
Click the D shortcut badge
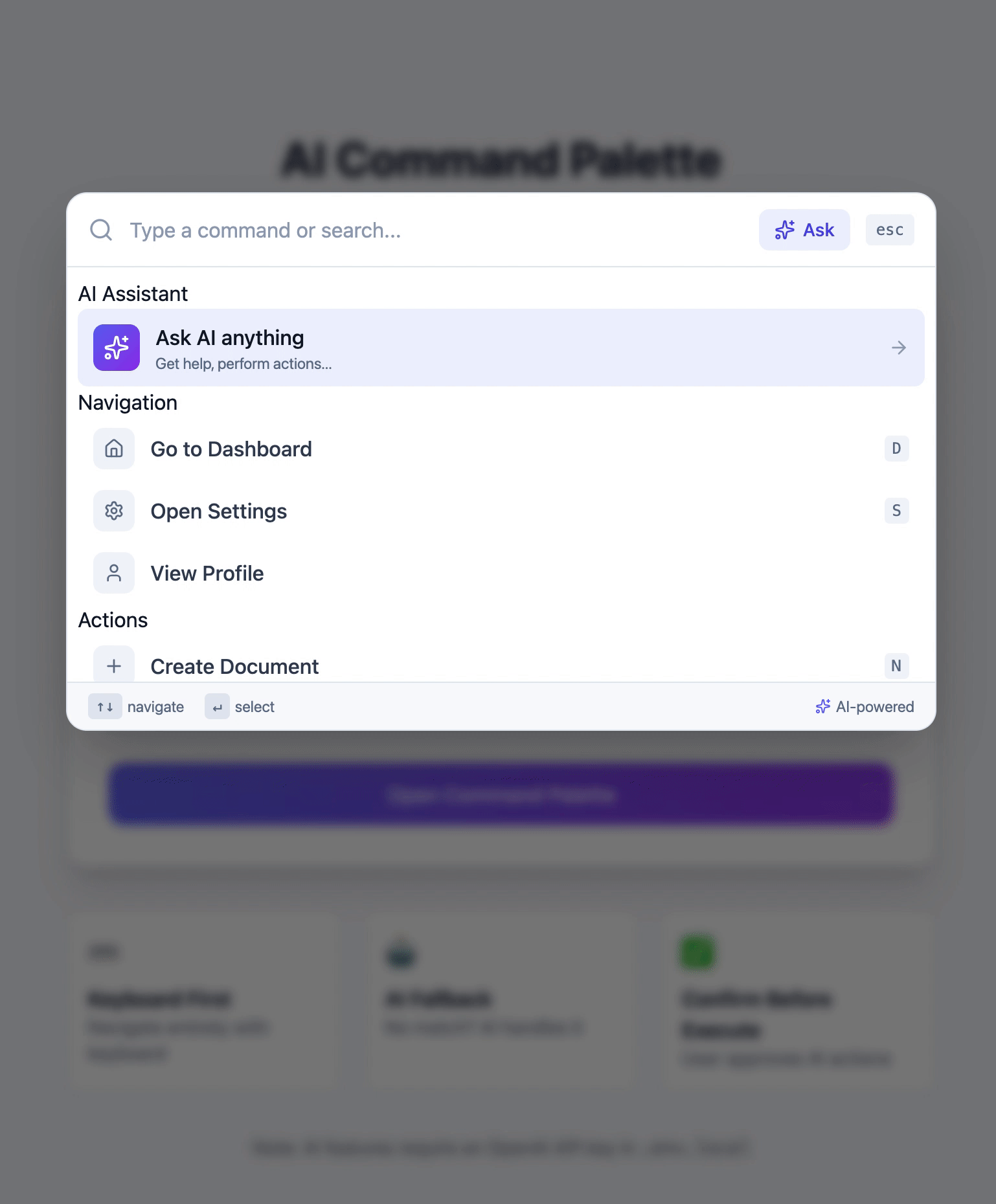[896, 449]
